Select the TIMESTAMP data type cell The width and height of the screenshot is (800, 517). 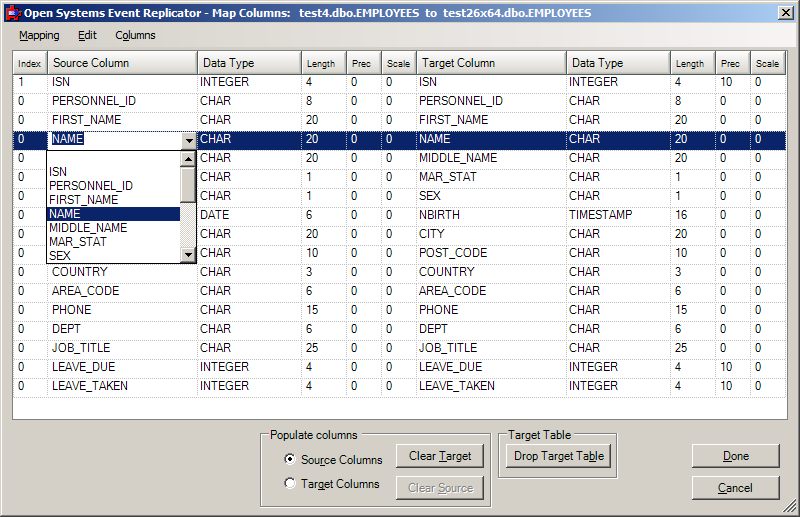(x=618, y=215)
